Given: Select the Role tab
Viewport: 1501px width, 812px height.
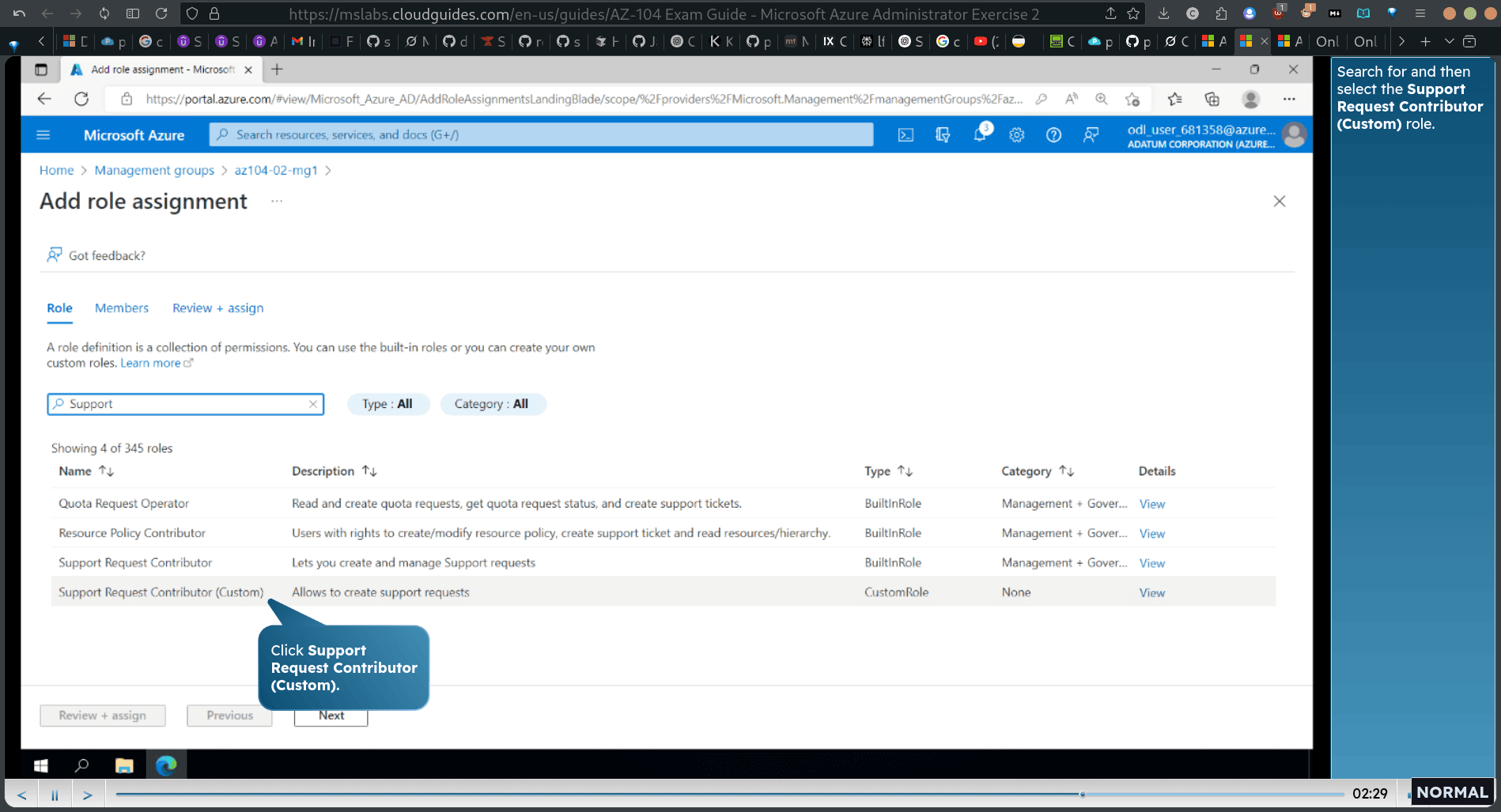Looking at the screenshot, I should (59, 308).
